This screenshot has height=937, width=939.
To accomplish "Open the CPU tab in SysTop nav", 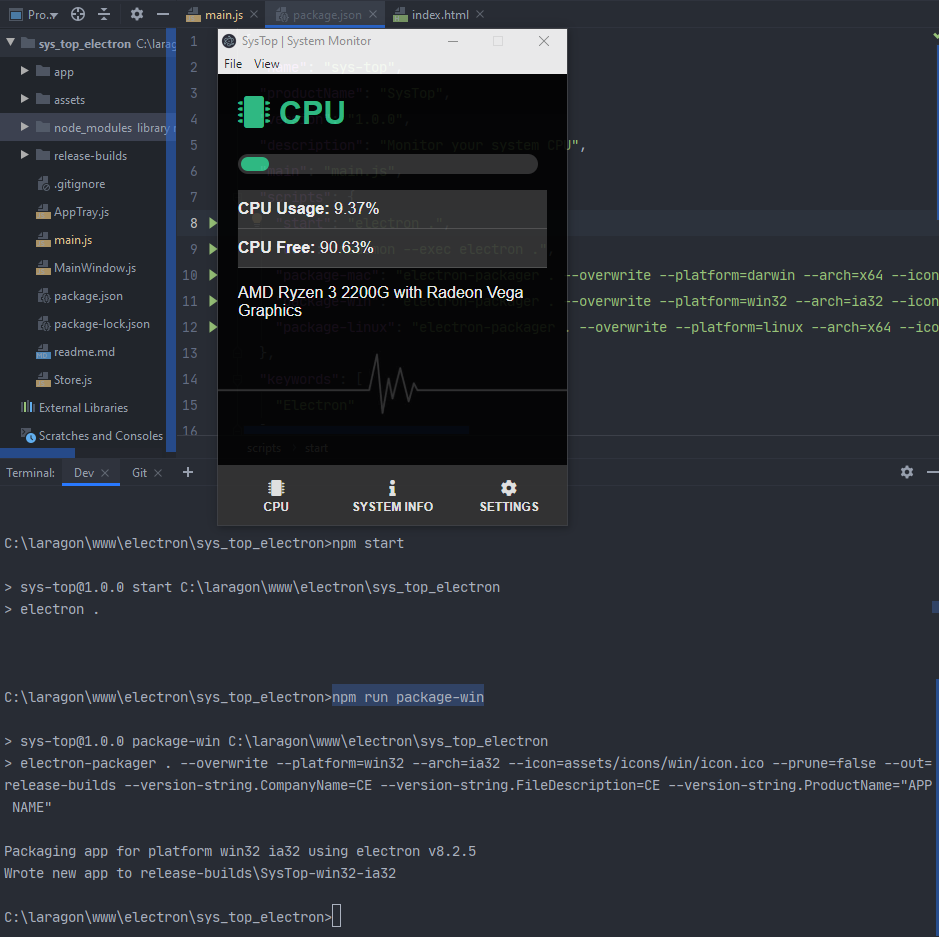I will 276,496.
